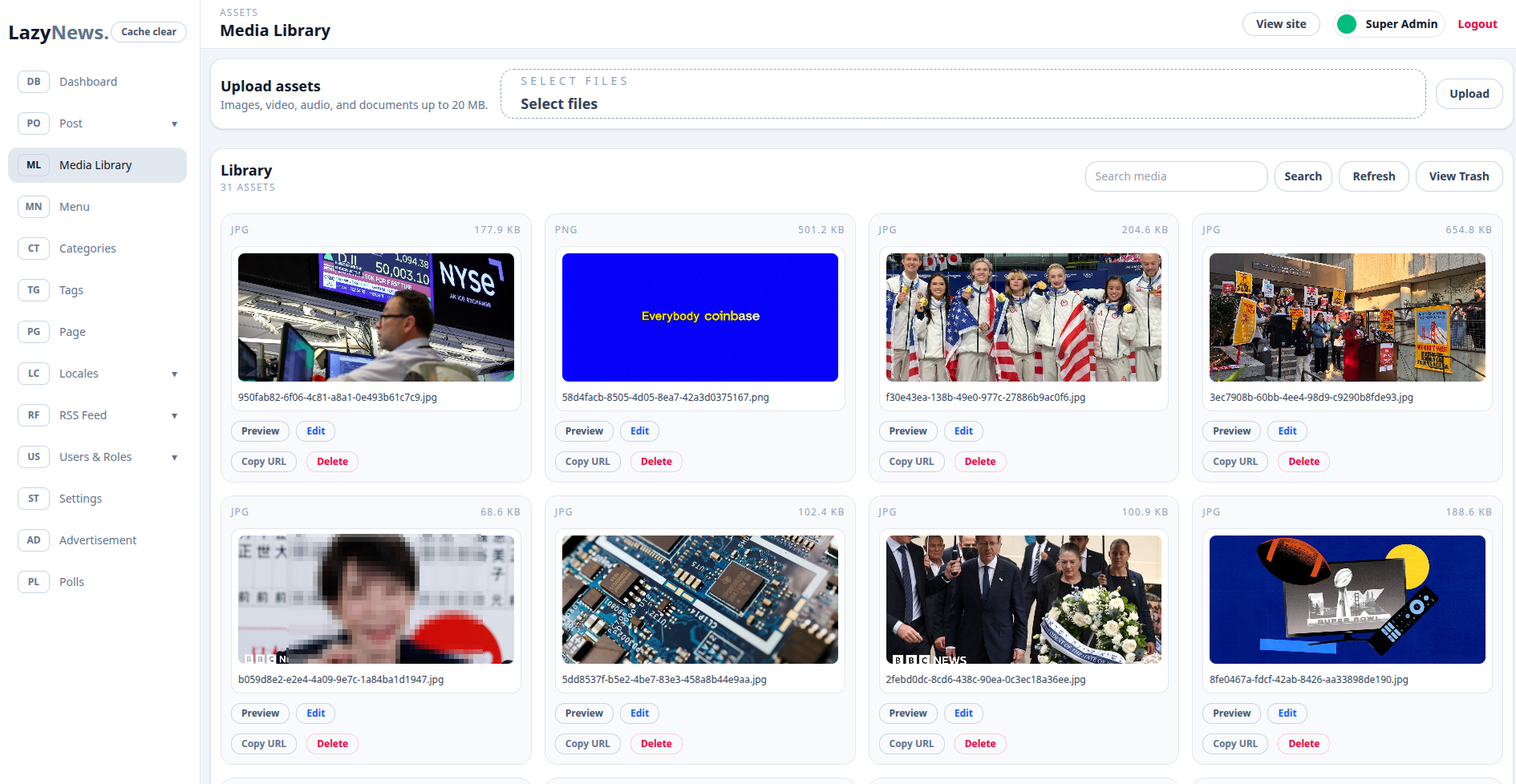This screenshot has width=1516, height=784.
Task: Open Dashboard from the sidebar
Action: [x=97, y=82]
